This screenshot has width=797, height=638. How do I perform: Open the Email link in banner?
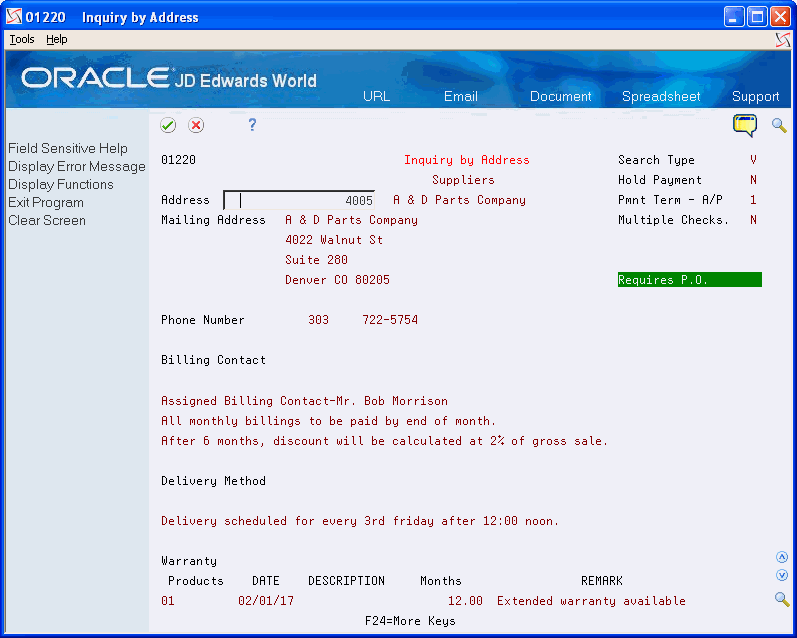pos(461,96)
